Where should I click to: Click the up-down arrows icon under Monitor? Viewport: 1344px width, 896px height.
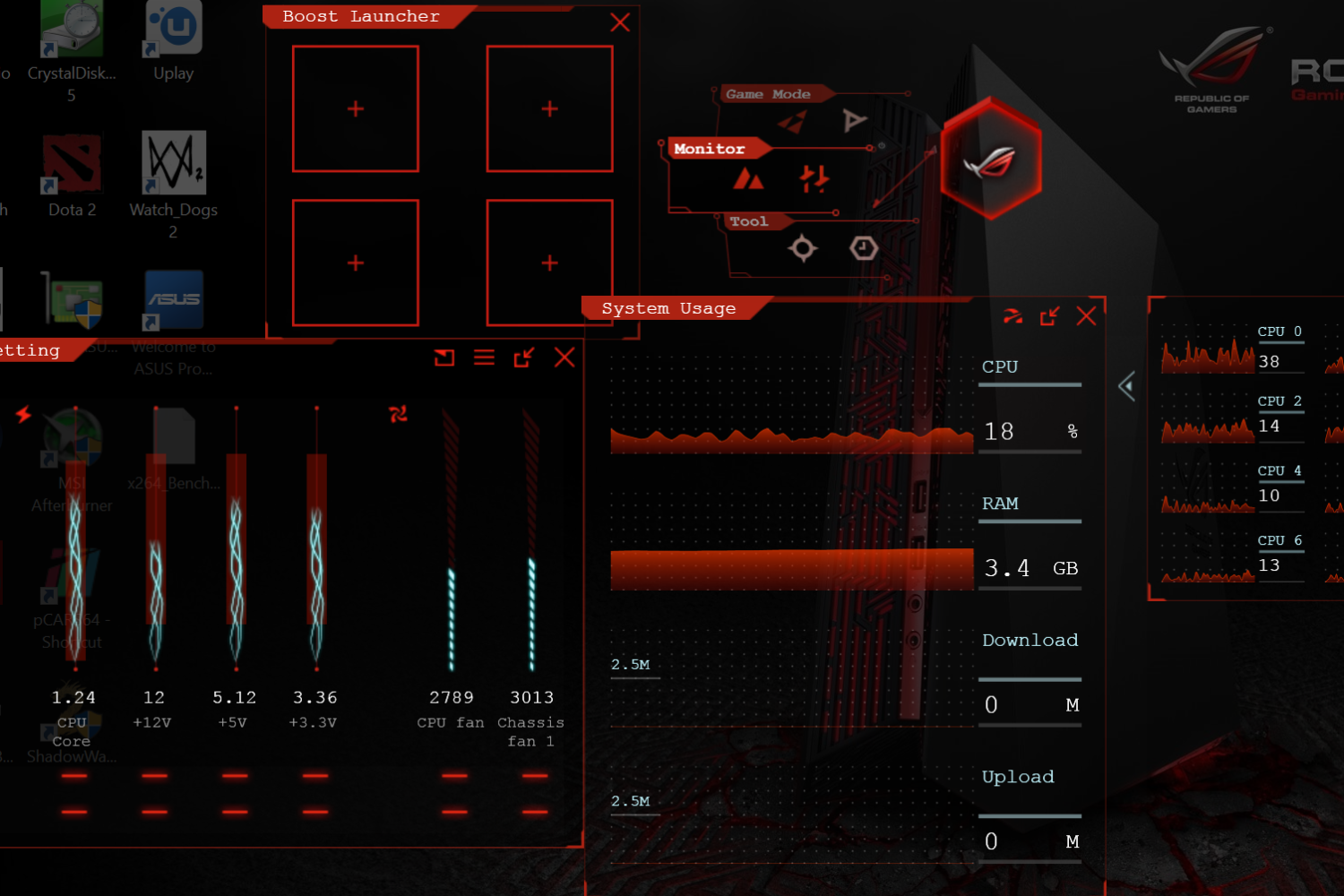tap(814, 179)
